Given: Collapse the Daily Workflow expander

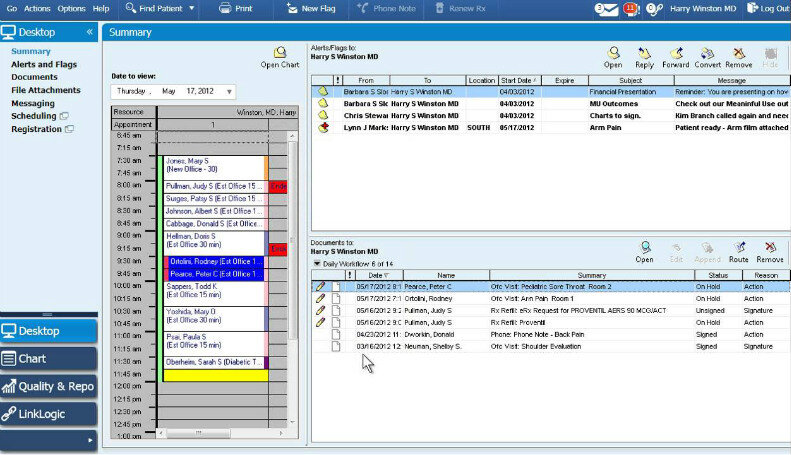Looking at the screenshot, I should pos(317,264).
